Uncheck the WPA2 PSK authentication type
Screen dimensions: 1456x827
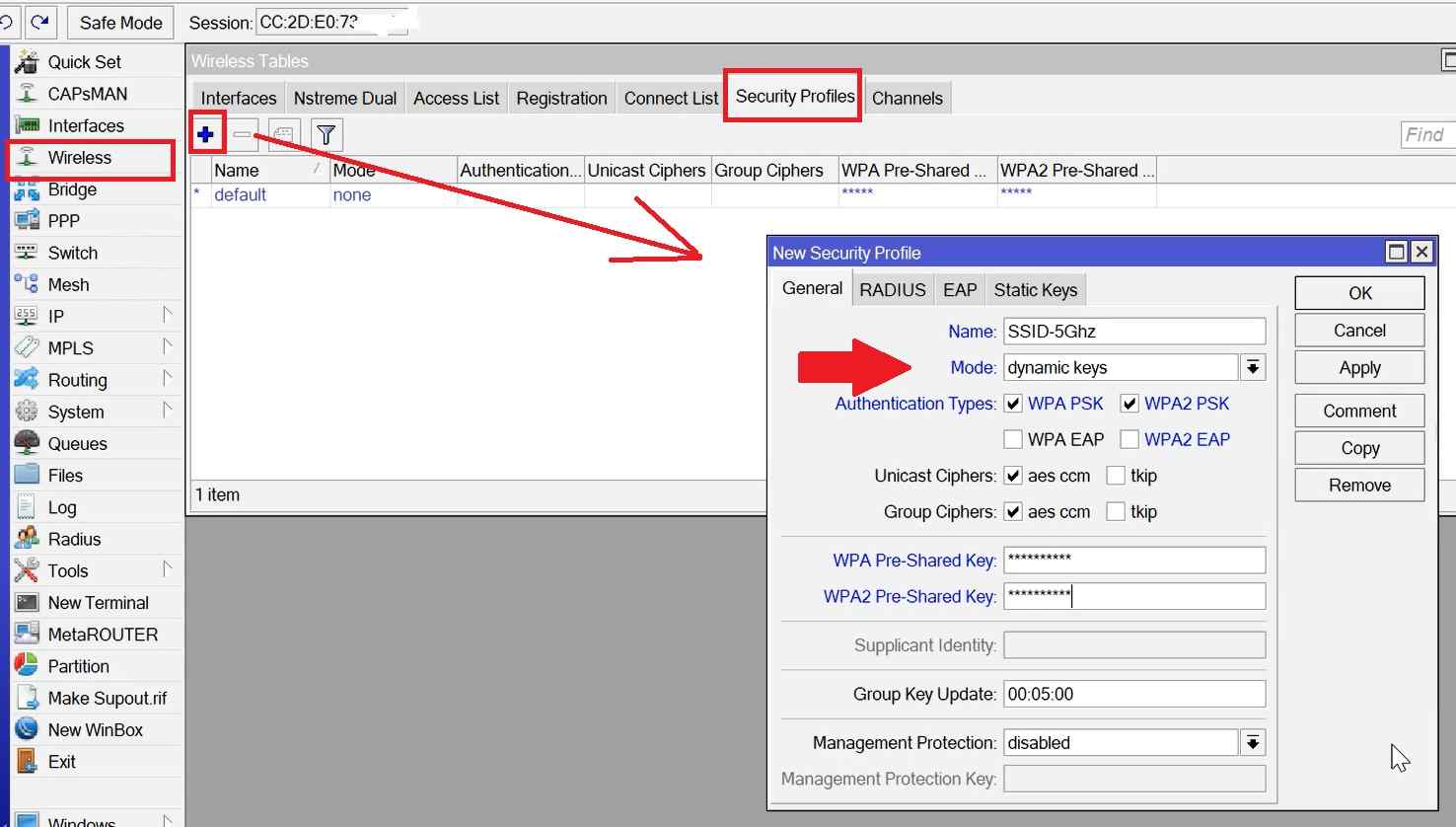point(1129,404)
